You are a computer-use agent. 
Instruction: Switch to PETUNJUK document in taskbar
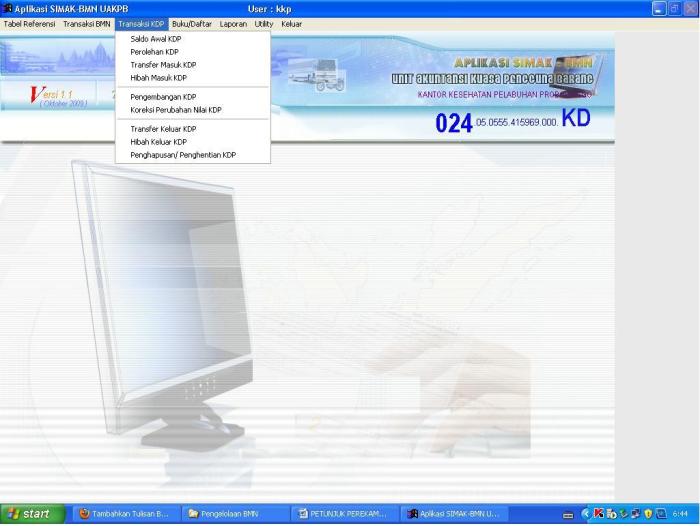(342, 514)
